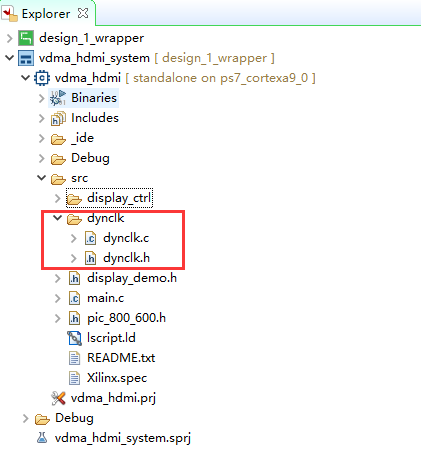
Task: Expand the dynclk.h file outline
Action: pyautogui.click(x=73, y=258)
